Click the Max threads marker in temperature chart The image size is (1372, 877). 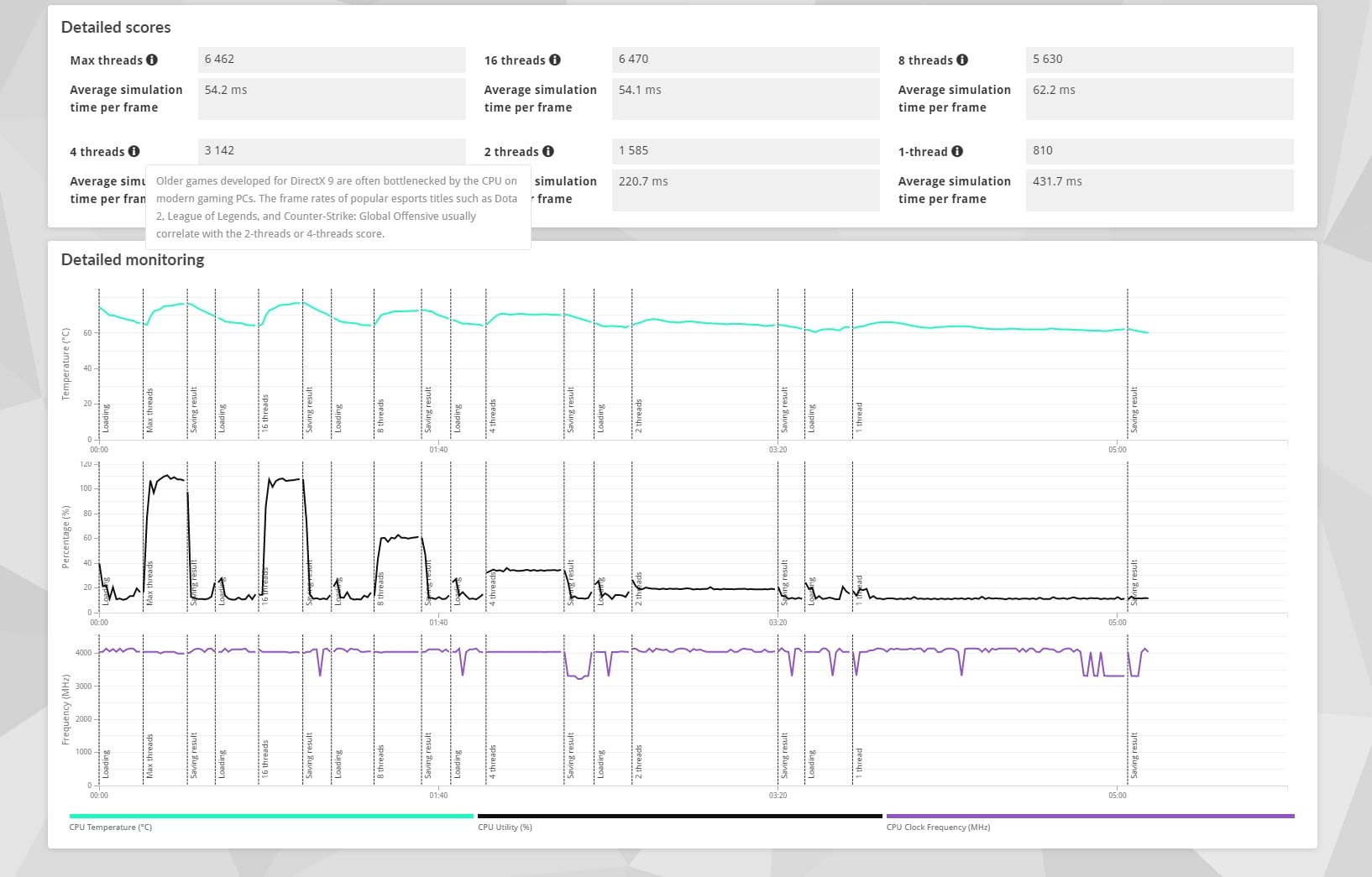149,410
